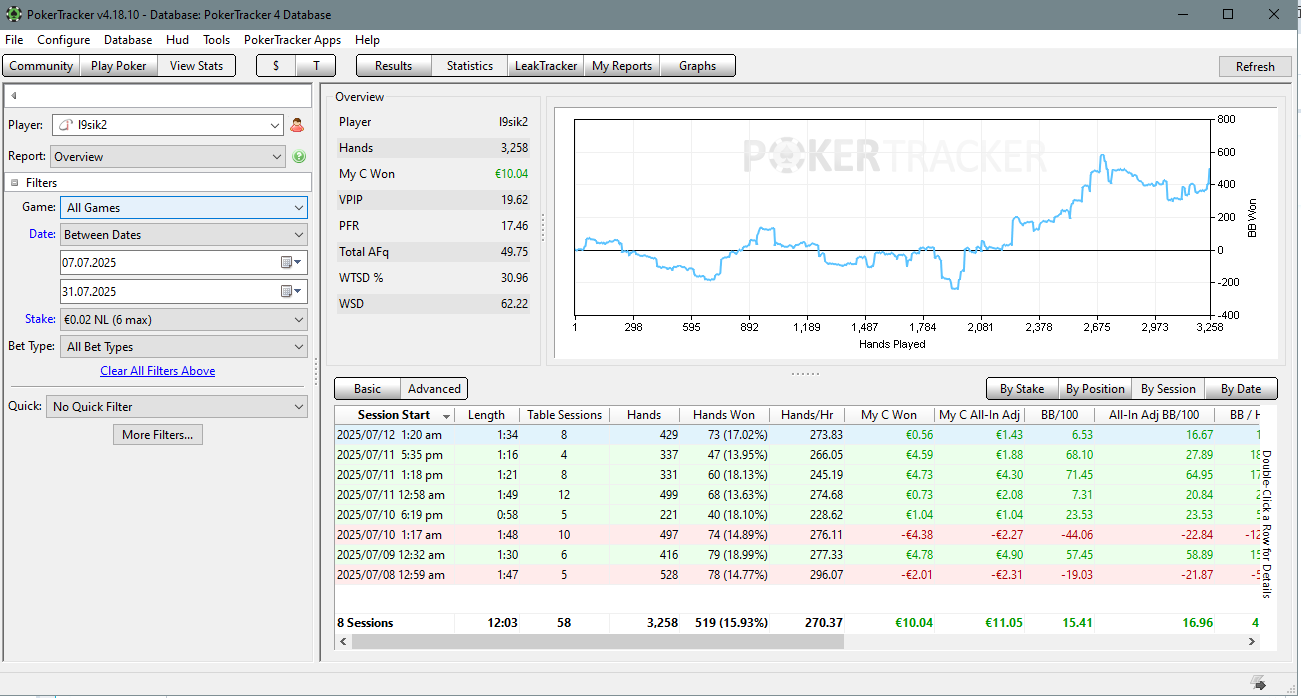Click the green help icon beside the Report dropdown
The image size is (1301, 698).
(298, 157)
